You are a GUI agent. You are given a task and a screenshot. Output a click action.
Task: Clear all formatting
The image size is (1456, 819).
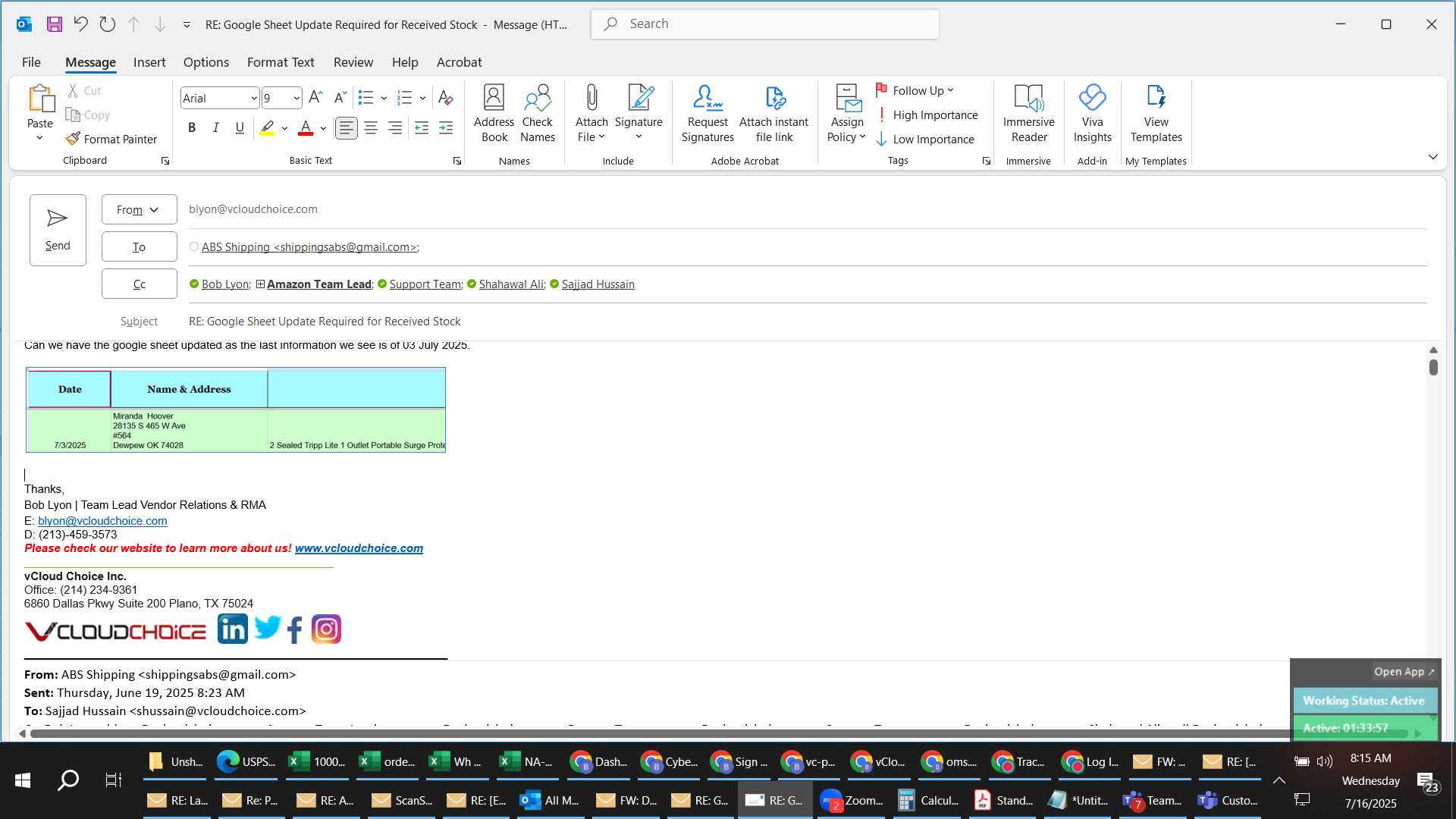(445, 97)
